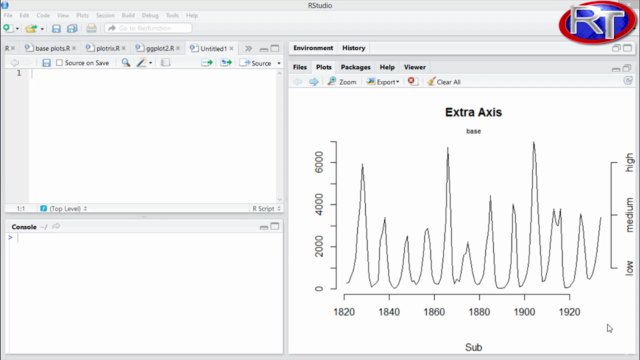Open the Session menu
This screenshot has height=360, width=640.
click(x=105, y=16)
